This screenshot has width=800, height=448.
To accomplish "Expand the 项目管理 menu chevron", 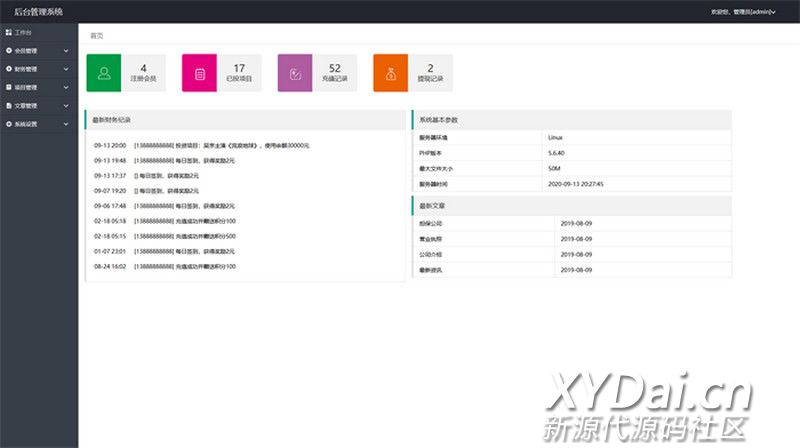I will (x=66, y=88).
